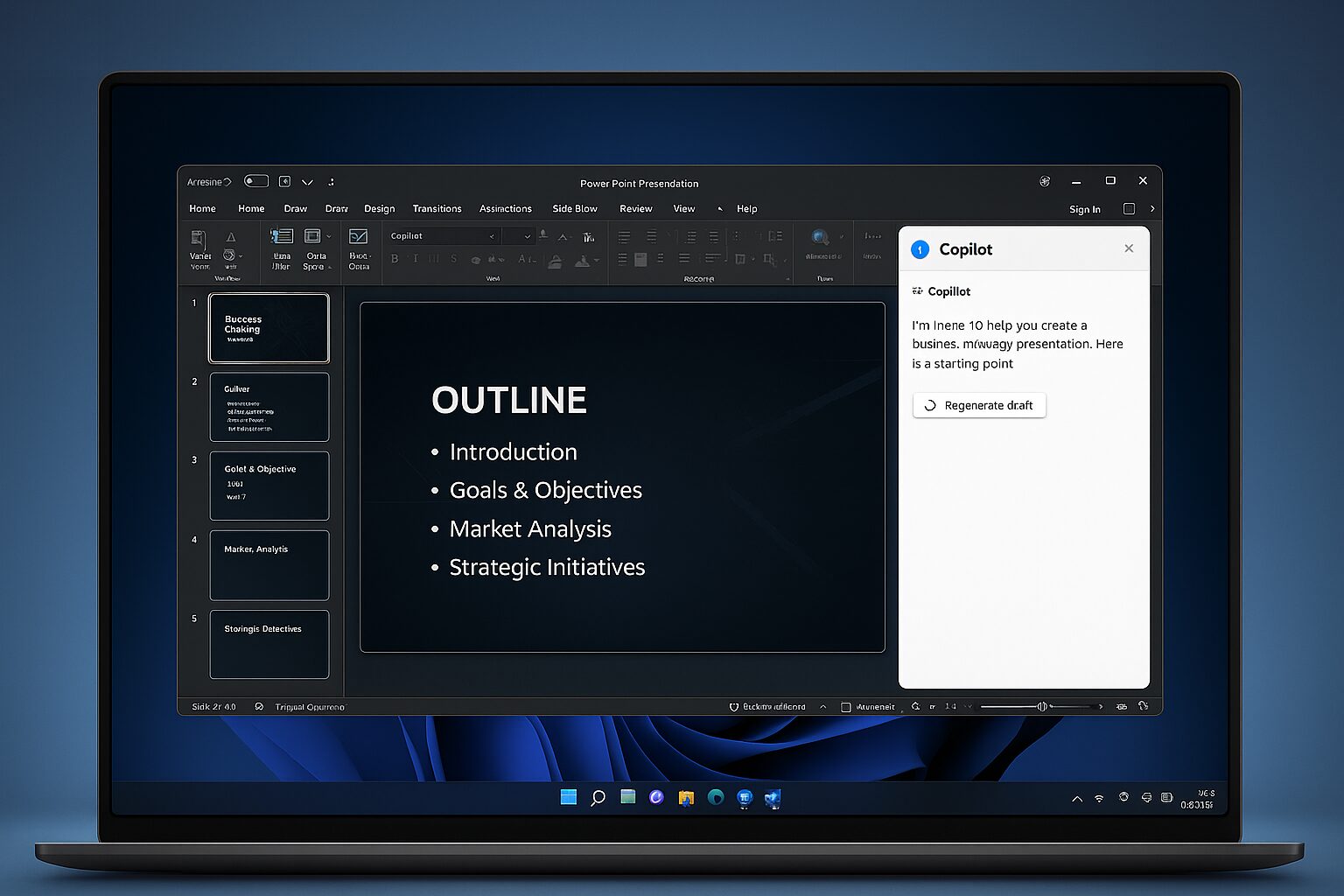Select slide 3 Golet & Objective thumbnail
Viewport: 1344px width, 896px height.
click(269, 486)
